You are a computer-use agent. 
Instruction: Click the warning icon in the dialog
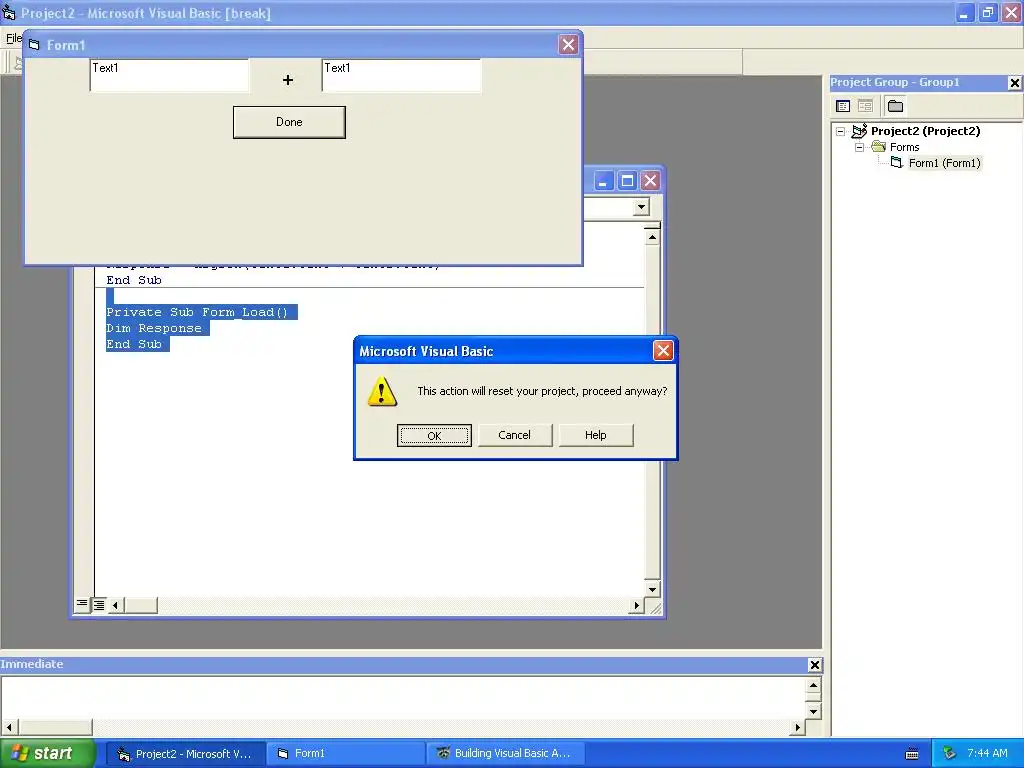pos(382,391)
